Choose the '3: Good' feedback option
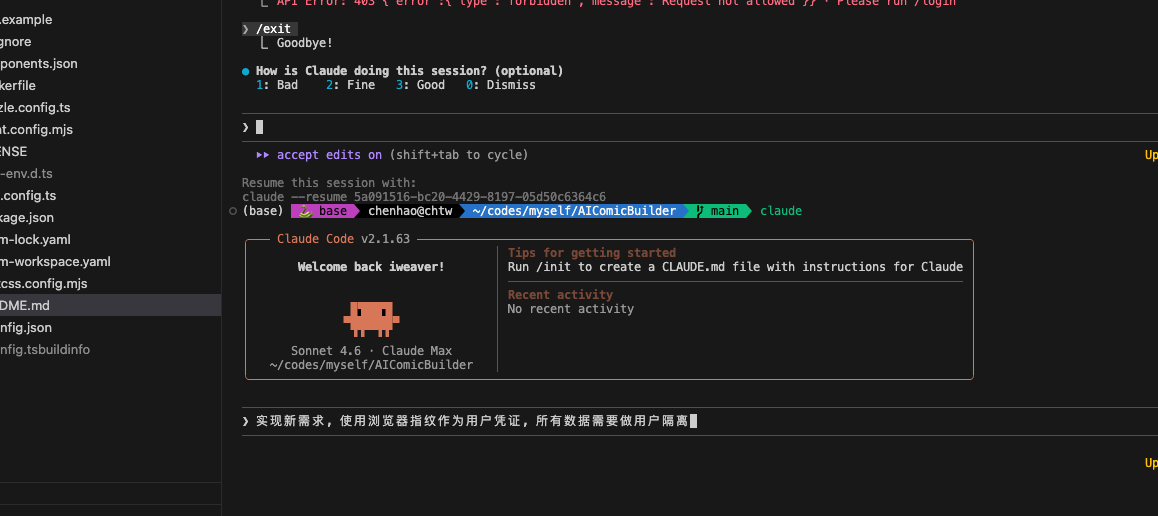Image resolution: width=1158 pixels, height=516 pixels. tap(420, 85)
